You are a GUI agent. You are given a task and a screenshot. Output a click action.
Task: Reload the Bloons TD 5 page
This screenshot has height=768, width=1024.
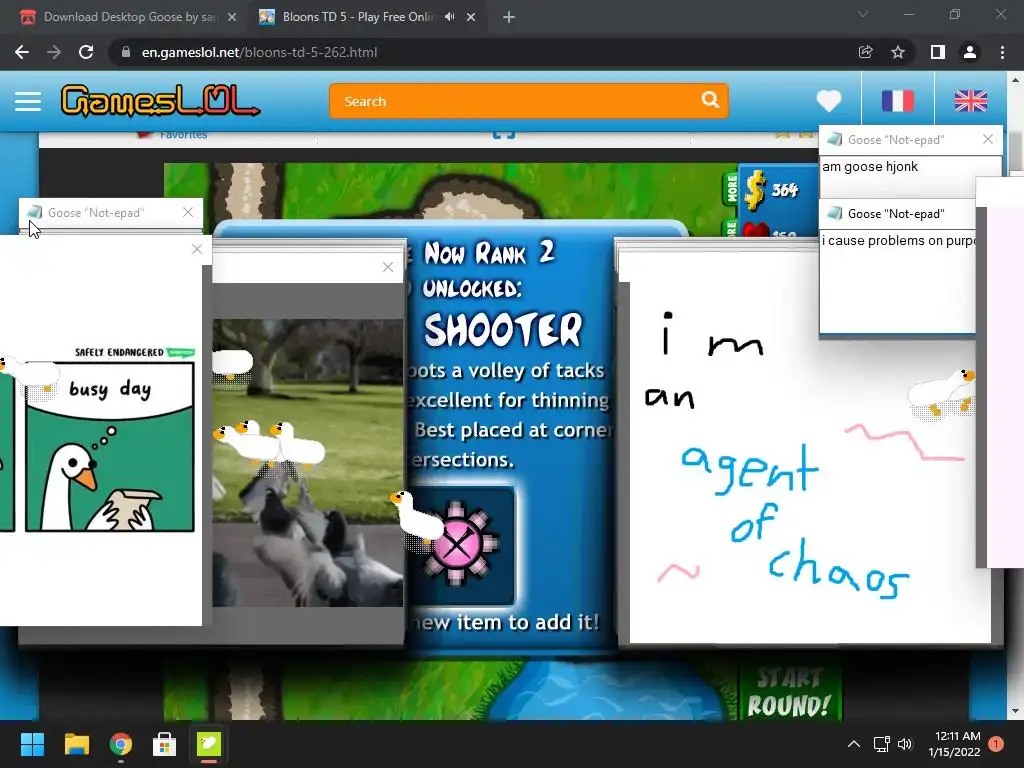[x=86, y=52]
